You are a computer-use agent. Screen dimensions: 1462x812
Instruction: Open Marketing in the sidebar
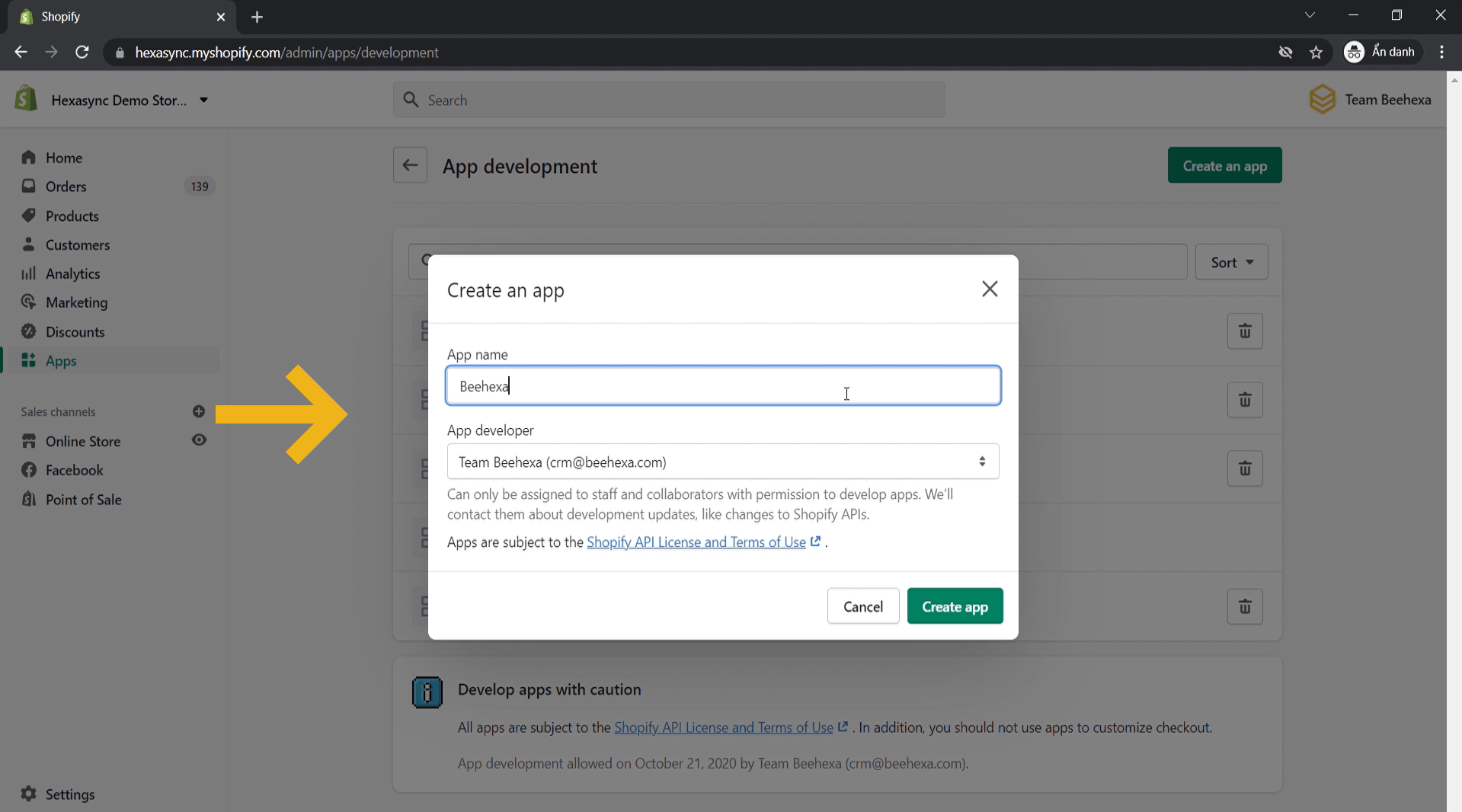76,302
